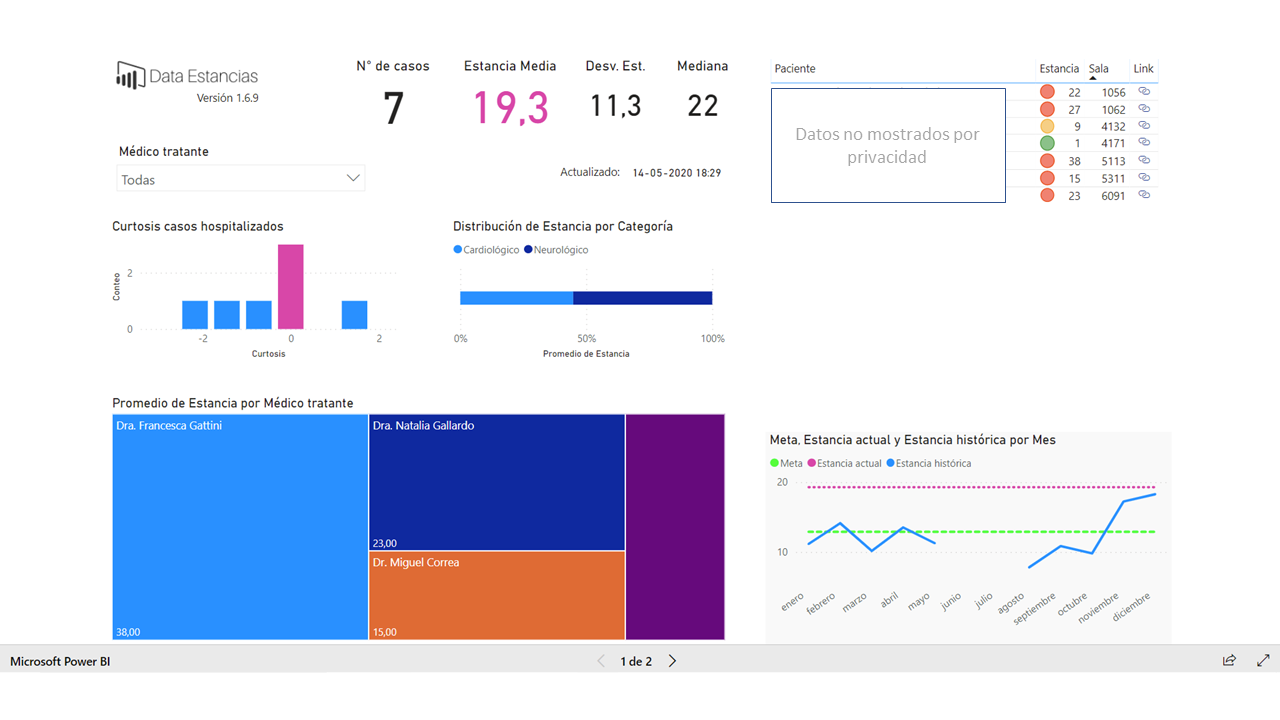The width and height of the screenshot is (1280, 720).
Task: Sort table by Link column header
Action: tap(1143, 69)
